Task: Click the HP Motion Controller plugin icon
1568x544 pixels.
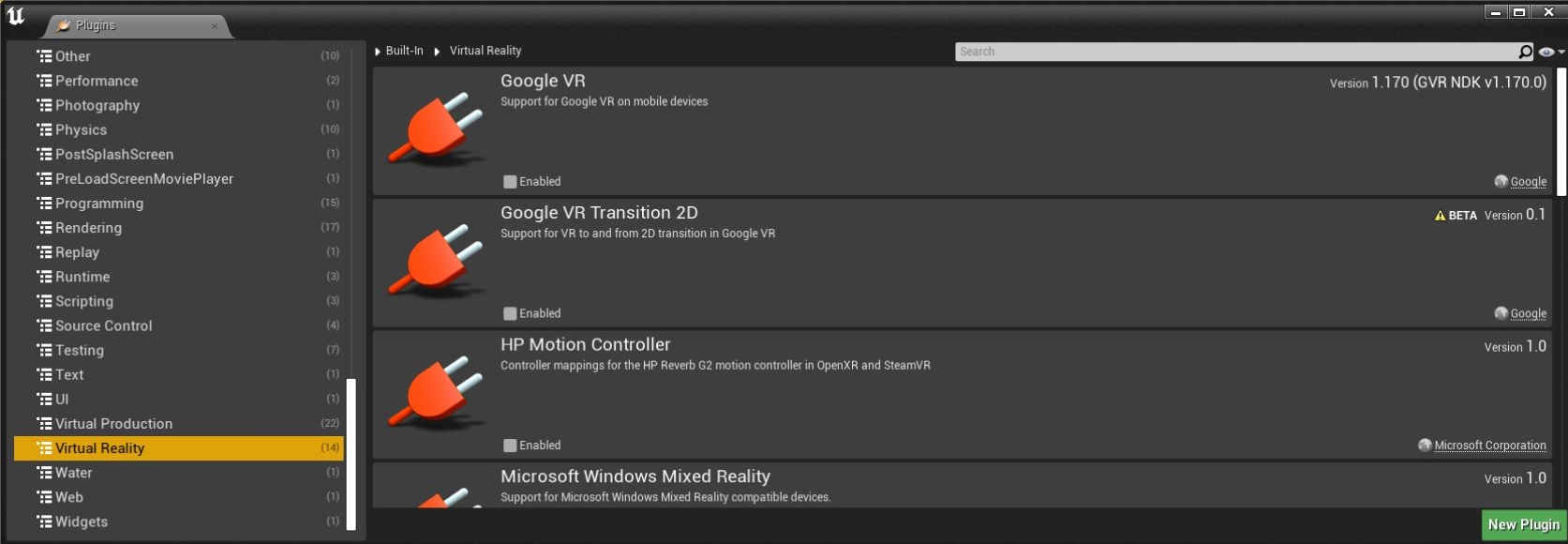Action: click(437, 392)
